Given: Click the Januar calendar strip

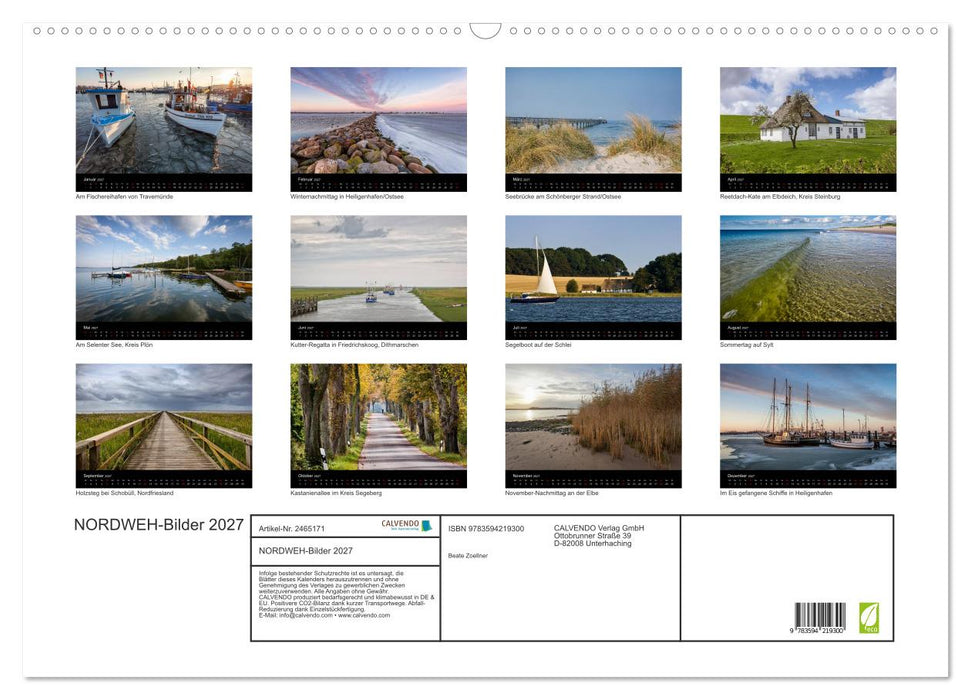Looking at the screenshot, I should click(x=163, y=183).
